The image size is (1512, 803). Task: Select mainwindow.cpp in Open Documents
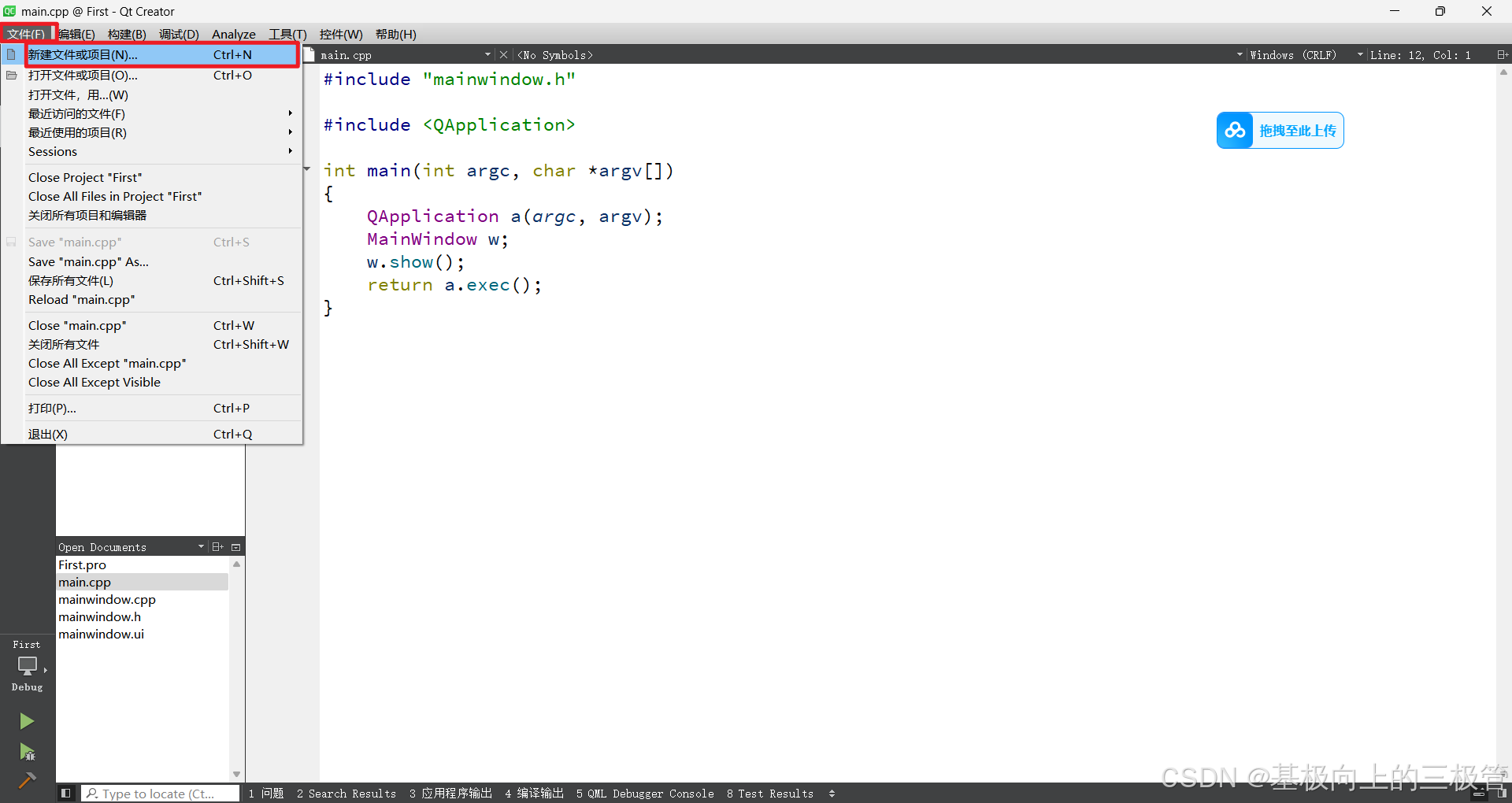click(142, 599)
